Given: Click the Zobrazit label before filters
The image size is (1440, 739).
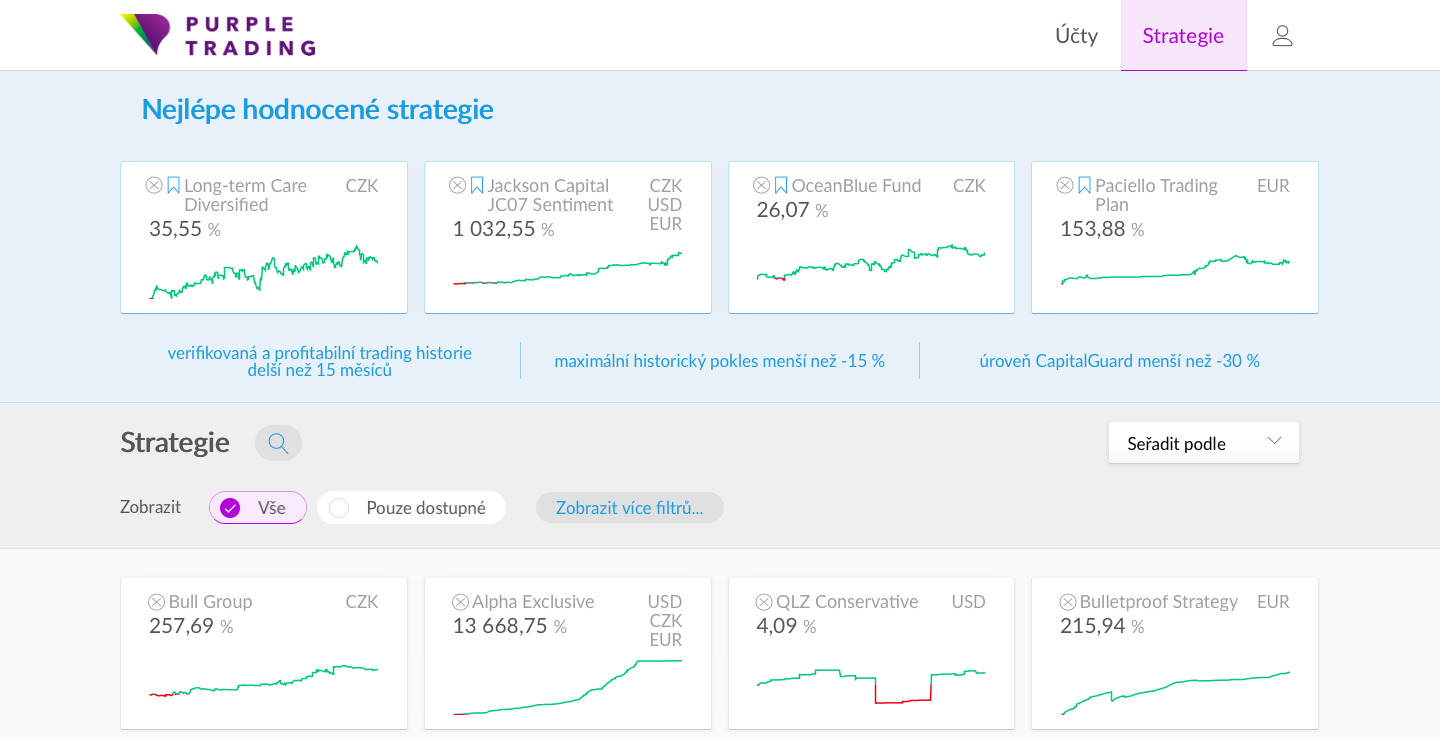Looking at the screenshot, I should click(150, 507).
